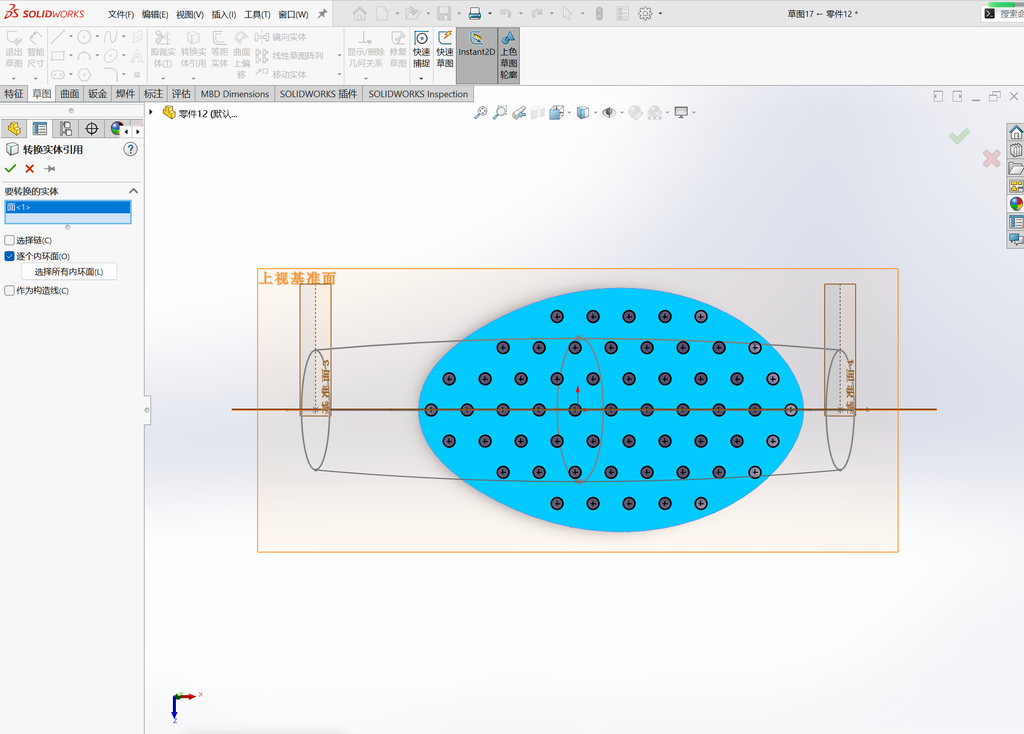Uncheck 逐个内环面(O) checkbox

(9, 256)
